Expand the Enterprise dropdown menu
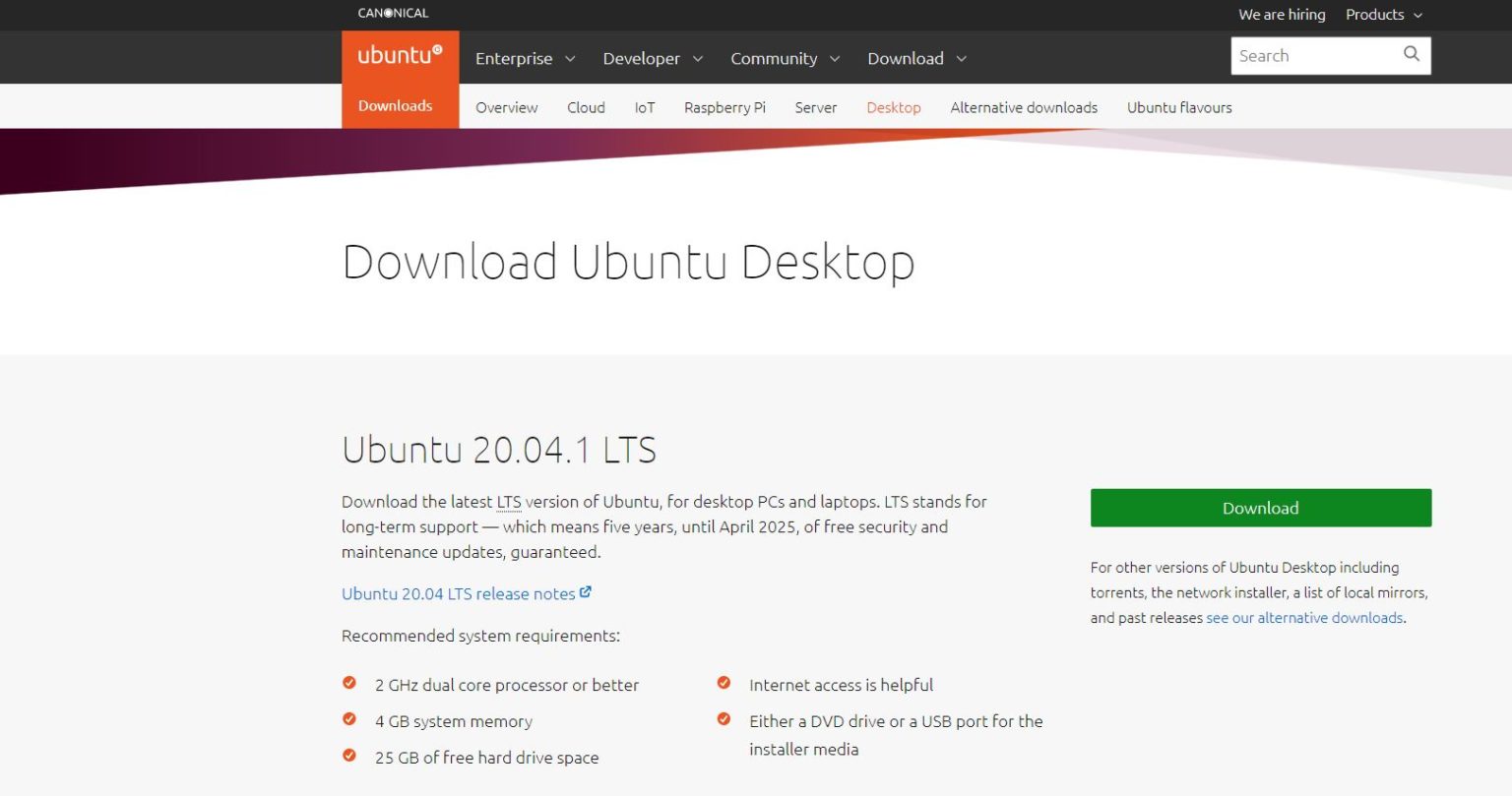The height and width of the screenshot is (796, 1512). click(x=525, y=59)
